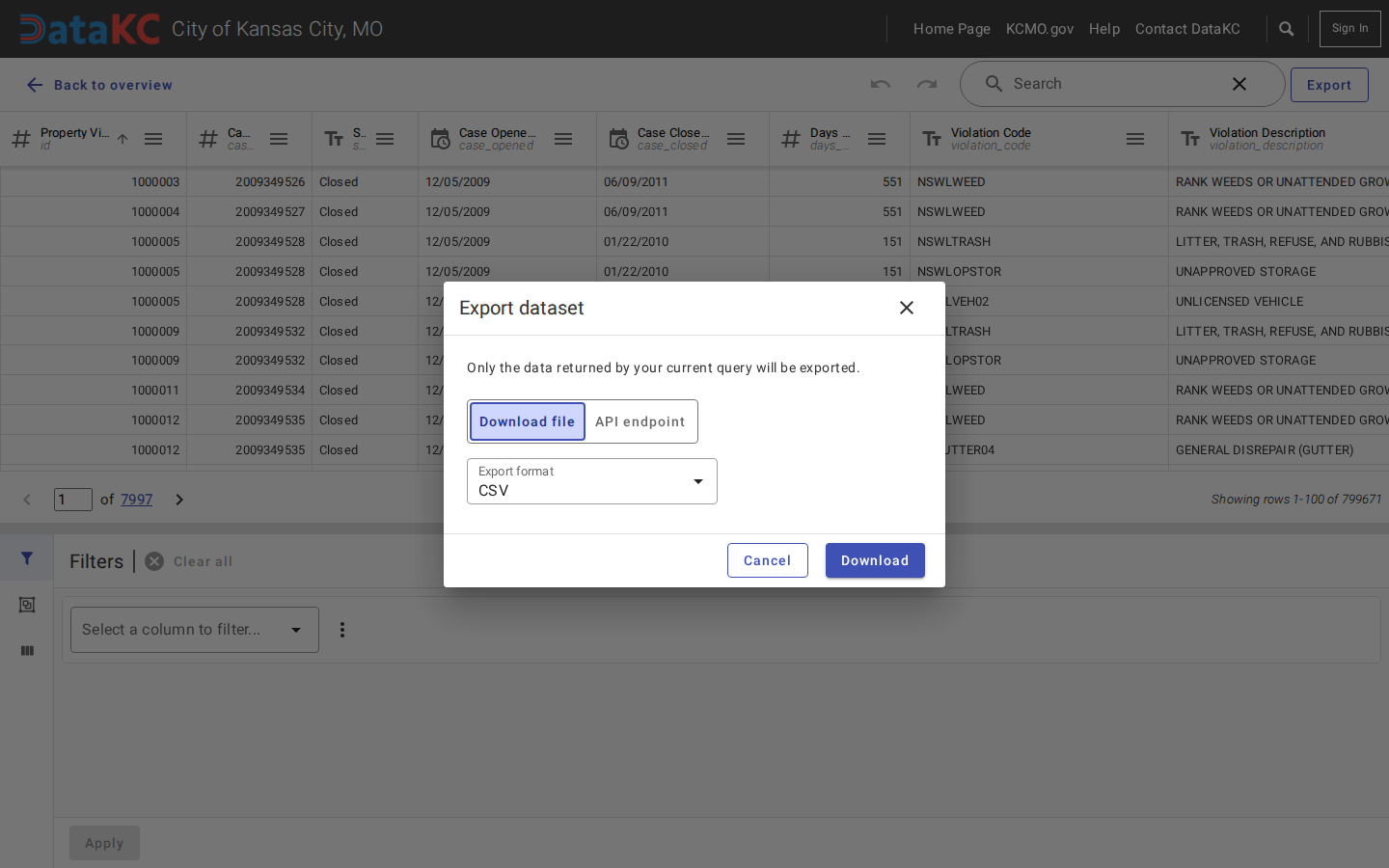Click the Clear all filters button
Screen dimensions: 1389x868
(x=189, y=561)
